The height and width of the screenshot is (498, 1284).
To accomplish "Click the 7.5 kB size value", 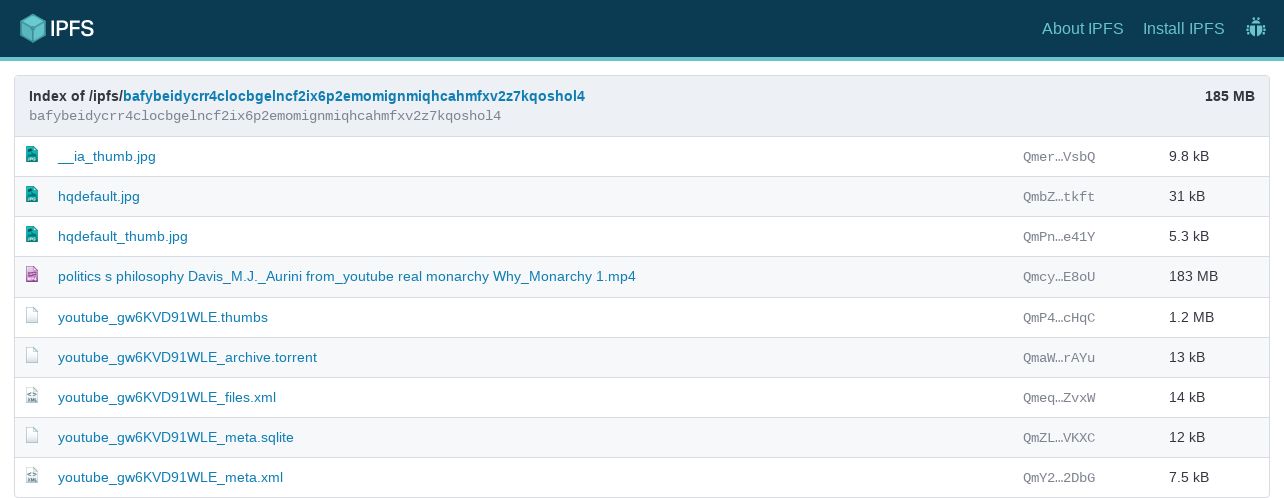I will (1189, 477).
